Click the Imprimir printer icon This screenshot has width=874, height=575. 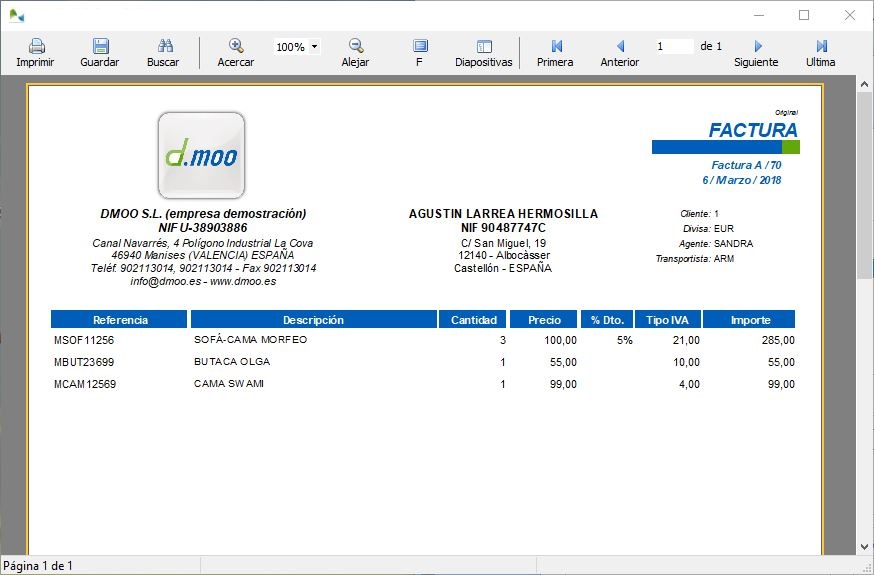[x=36, y=47]
